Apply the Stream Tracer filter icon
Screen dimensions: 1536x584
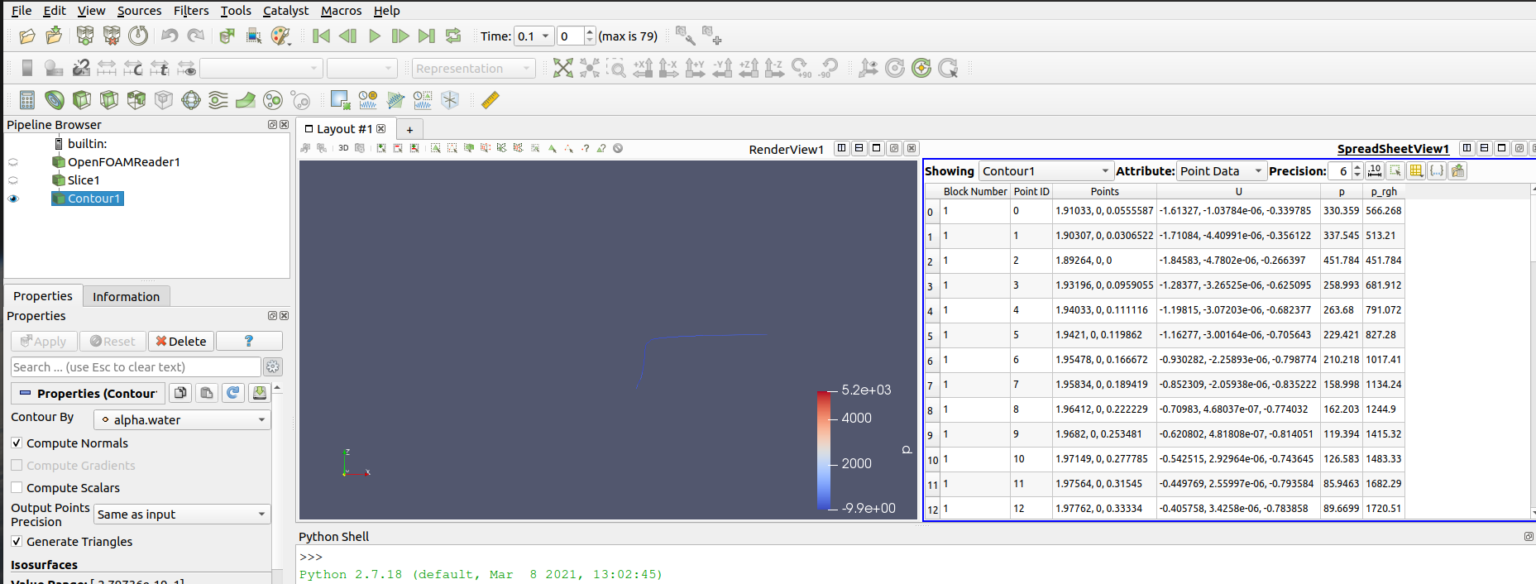[x=218, y=100]
